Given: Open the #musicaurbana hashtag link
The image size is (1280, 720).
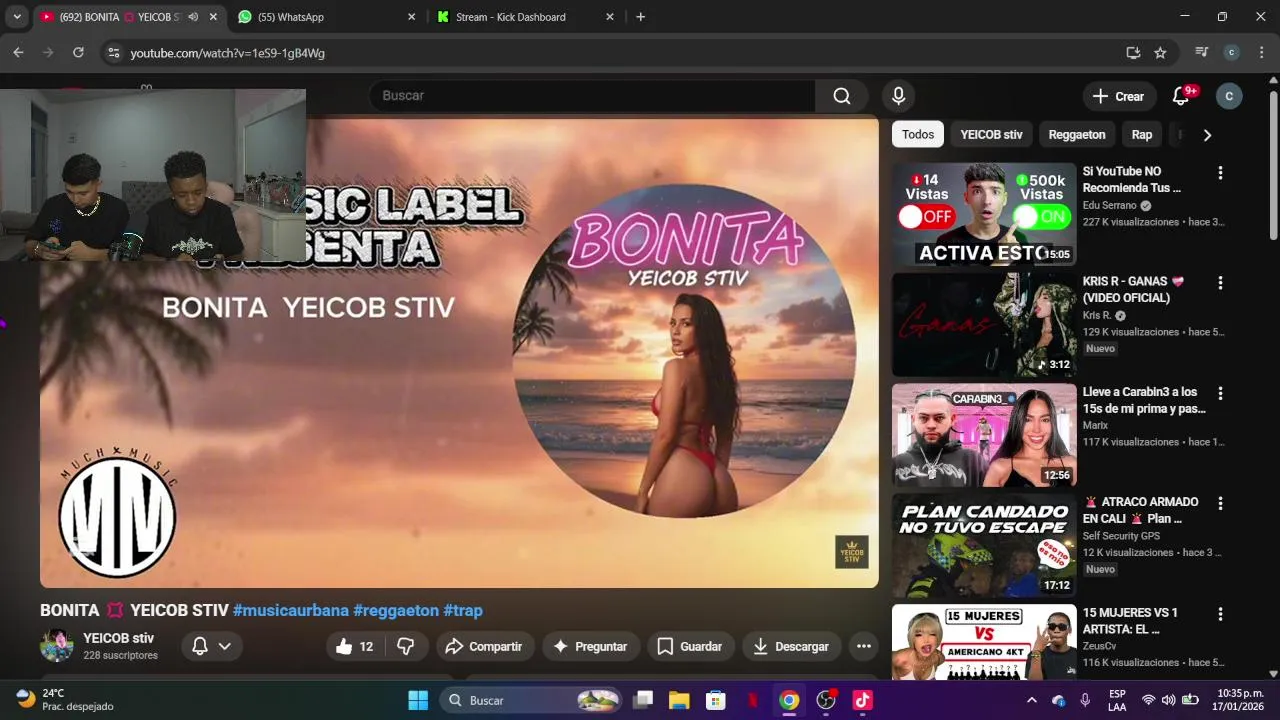Looking at the screenshot, I should [291, 610].
